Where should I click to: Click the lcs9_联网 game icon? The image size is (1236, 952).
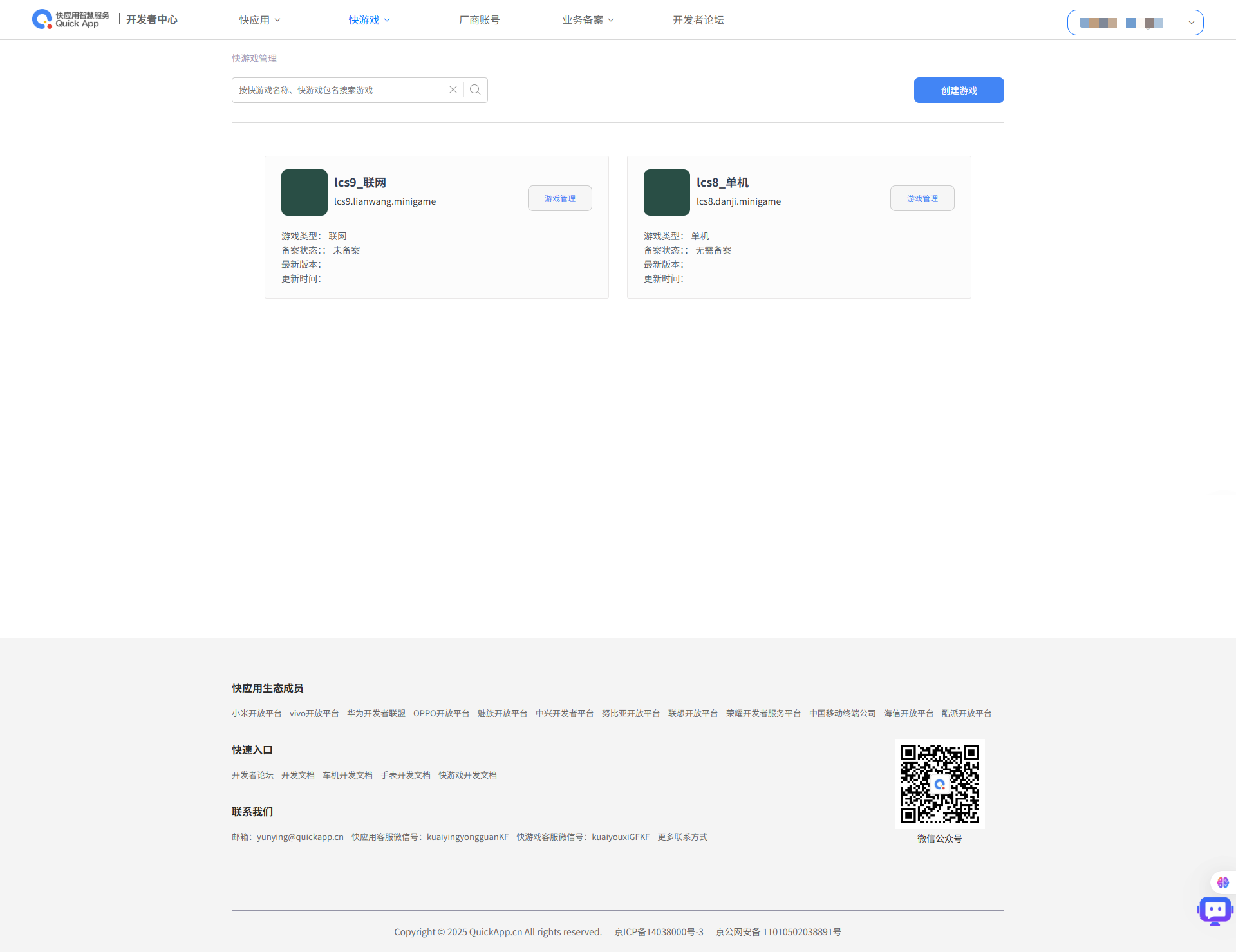tap(304, 192)
